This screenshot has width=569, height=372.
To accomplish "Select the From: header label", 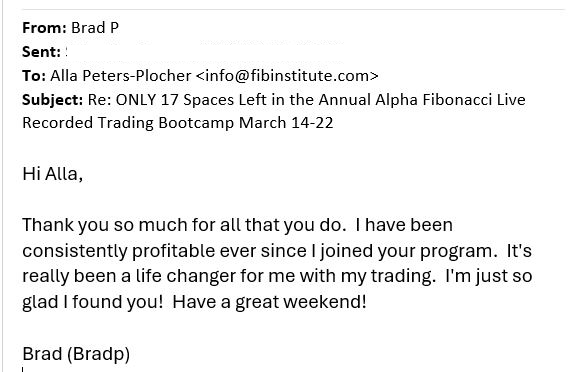I will point(44,28).
